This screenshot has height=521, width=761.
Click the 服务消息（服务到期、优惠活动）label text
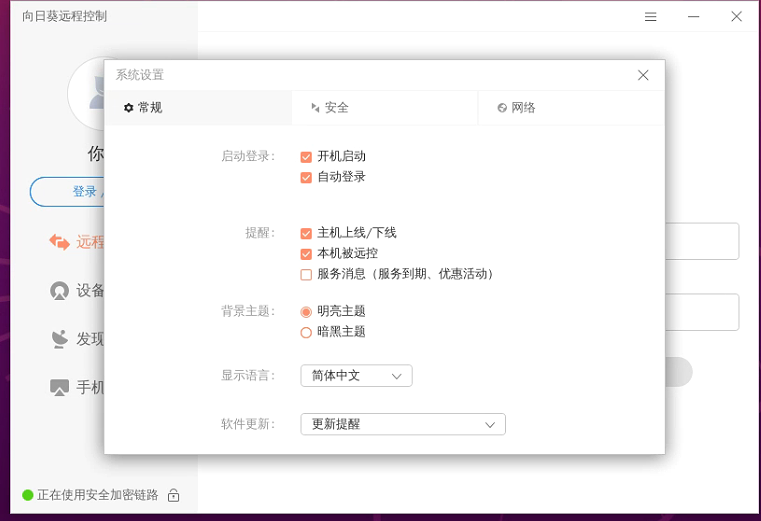click(x=405, y=274)
